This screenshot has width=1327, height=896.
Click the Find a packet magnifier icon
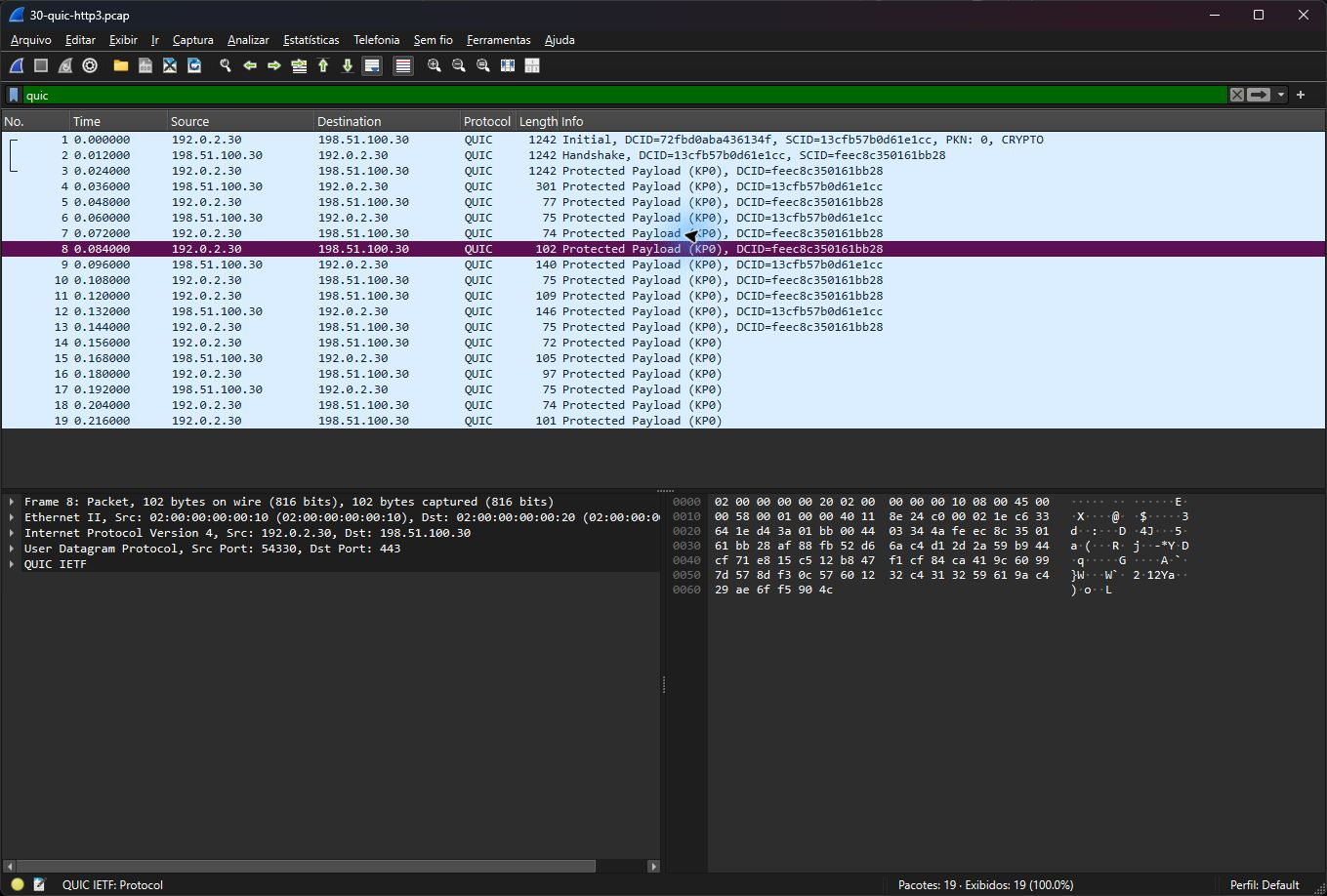[226, 65]
